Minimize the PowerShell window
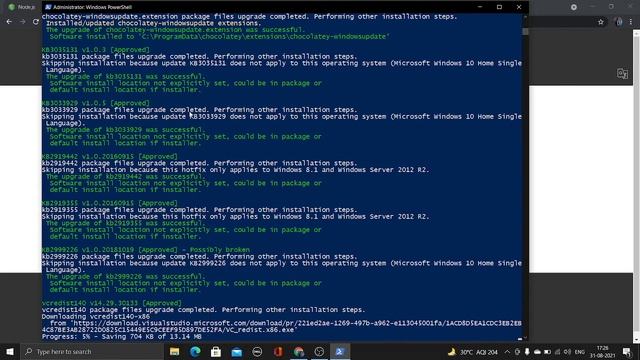 pyautogui.click(x=480, y=7)
